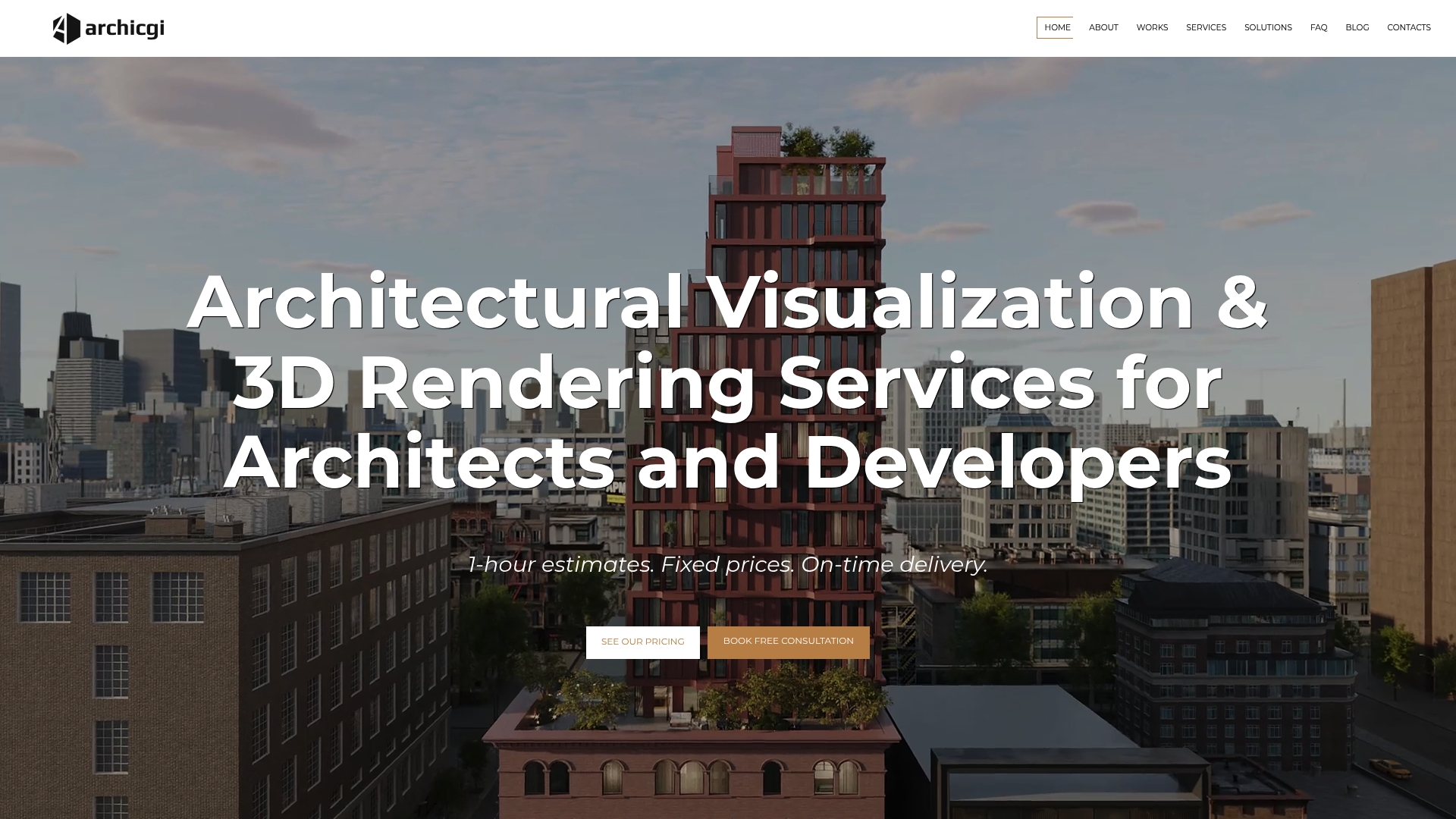Viewport: 1456px width, 819px height.
Task: Open the CONTACTS page
Action: click(1409, 27)
